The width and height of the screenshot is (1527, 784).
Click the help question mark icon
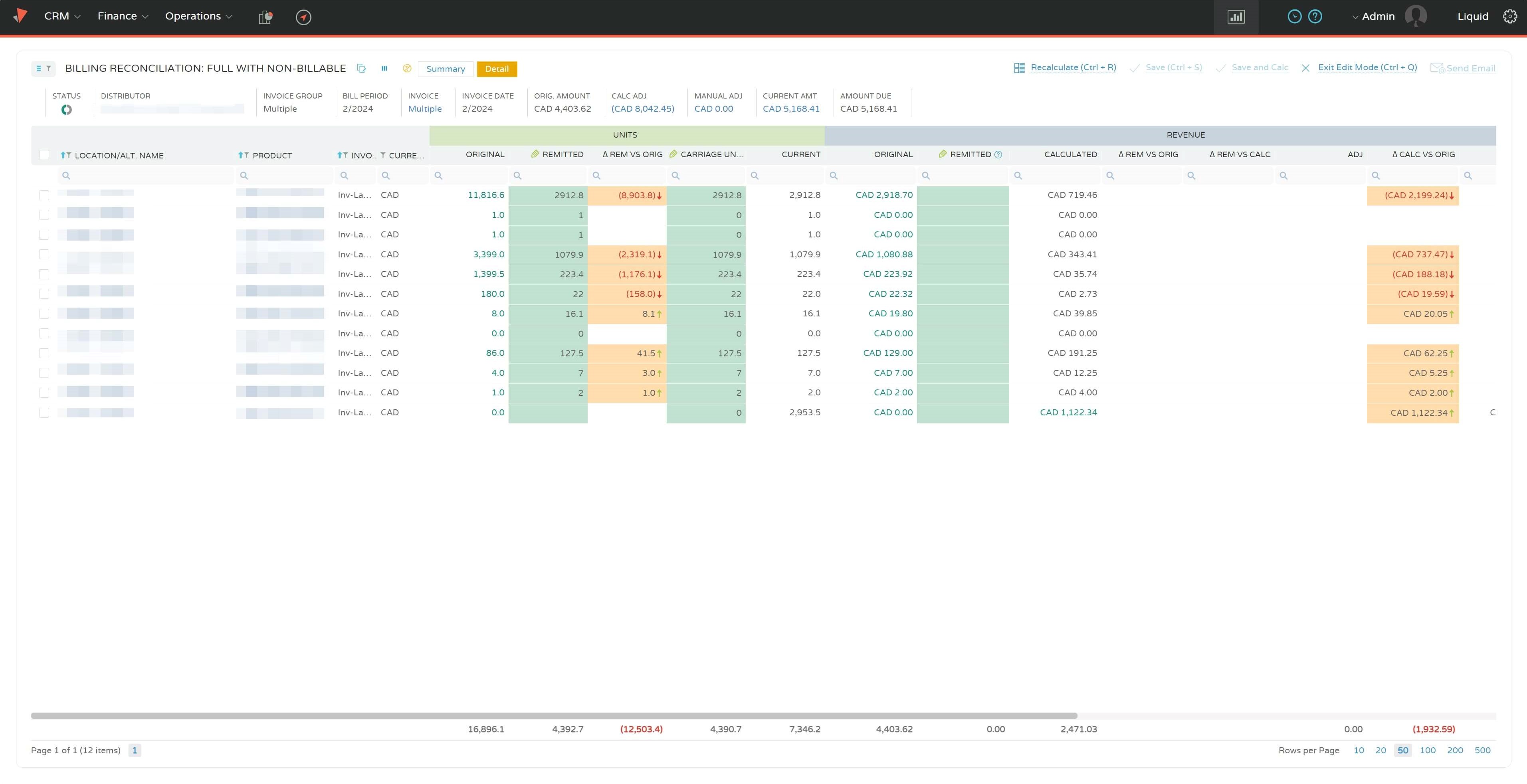pos(1315,17)
